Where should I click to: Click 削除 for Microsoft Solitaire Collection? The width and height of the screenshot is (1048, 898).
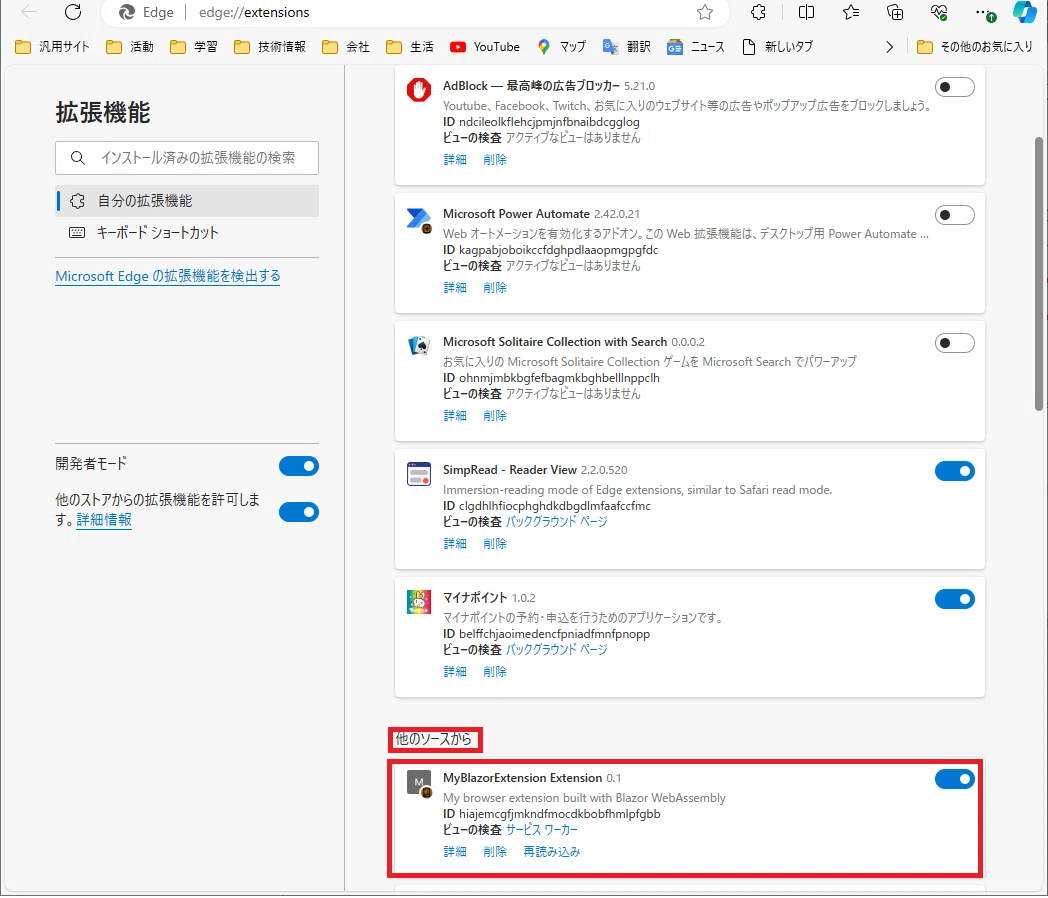(x=495, y=416)
